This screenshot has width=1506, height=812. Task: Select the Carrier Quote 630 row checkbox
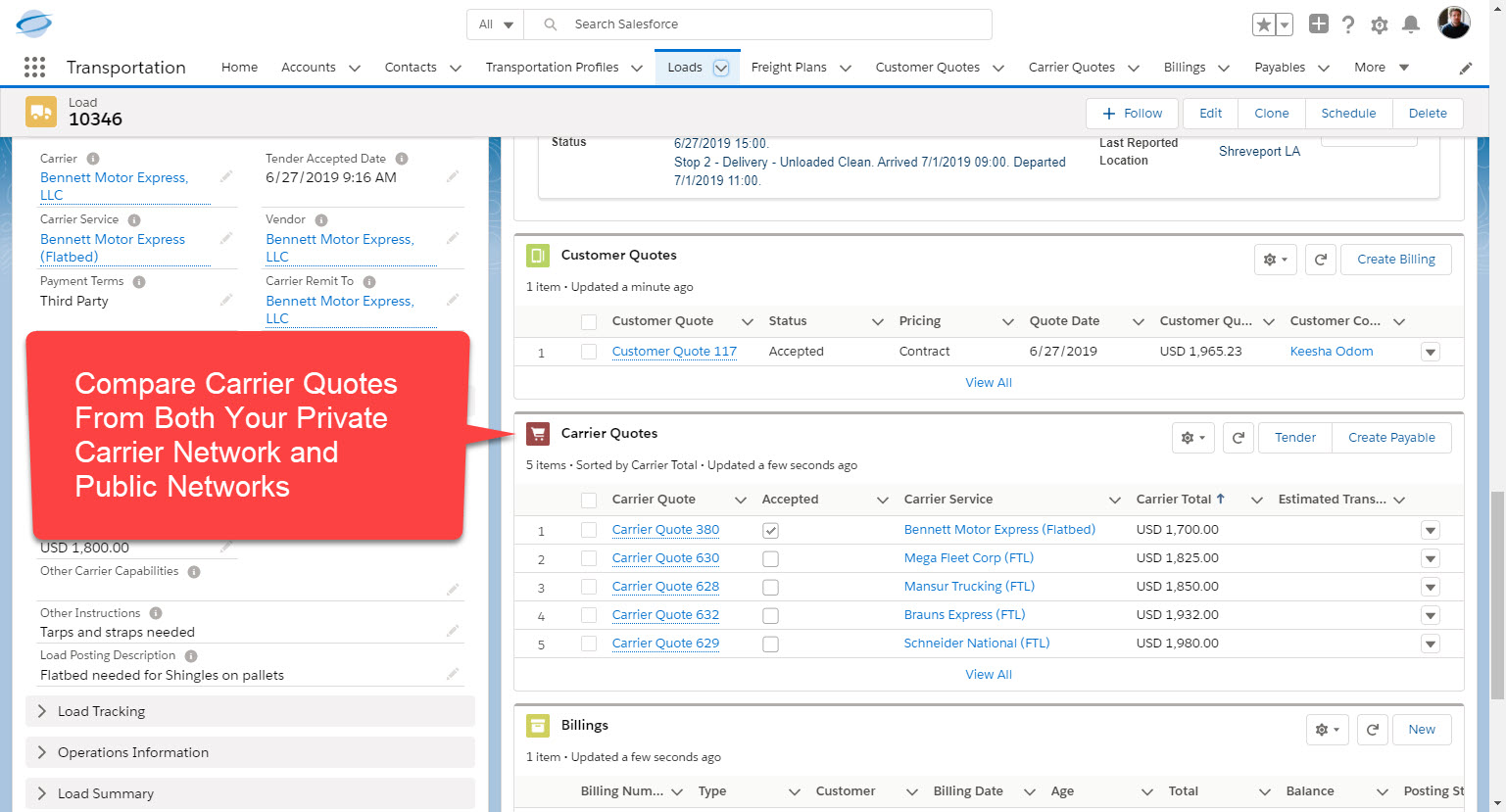coord(589,557)
